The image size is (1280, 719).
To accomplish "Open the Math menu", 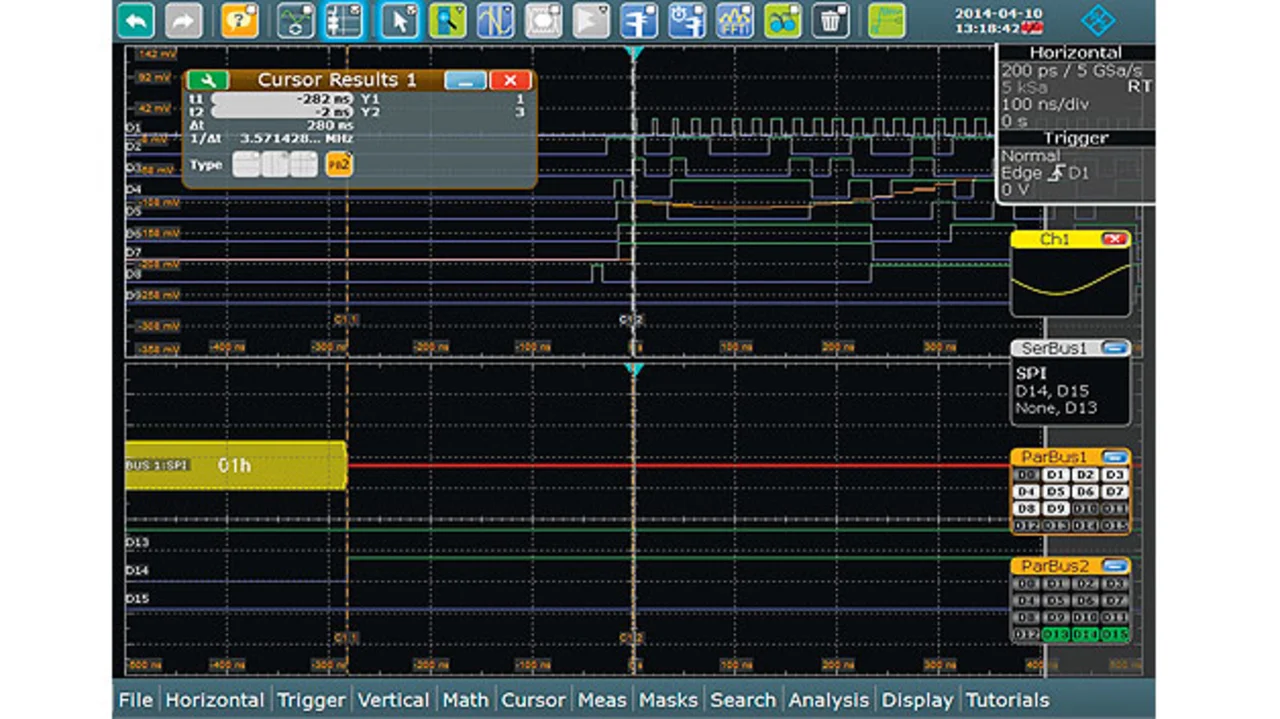I will [x=466, y=700].
